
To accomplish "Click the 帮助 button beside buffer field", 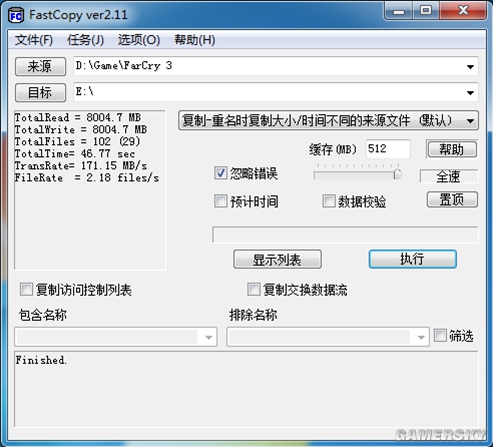I will [x=452, y=149].
